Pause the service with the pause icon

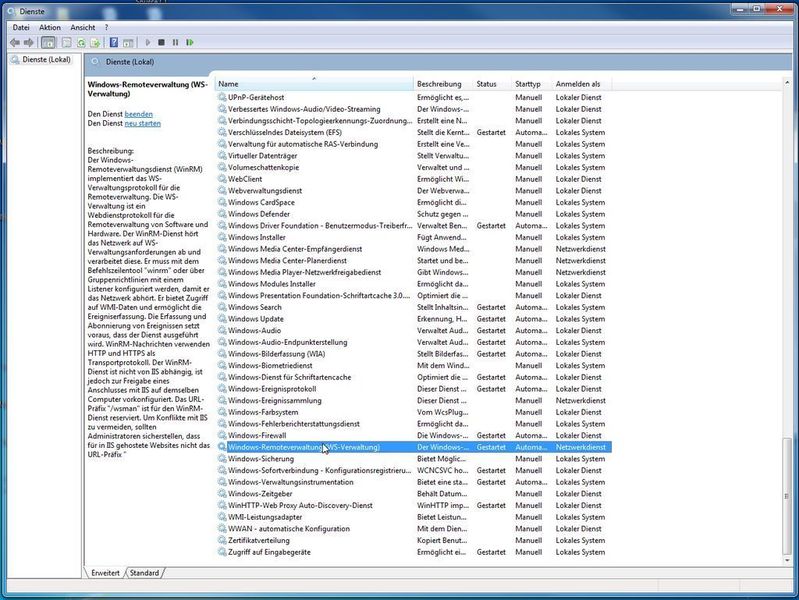[175, 42]
